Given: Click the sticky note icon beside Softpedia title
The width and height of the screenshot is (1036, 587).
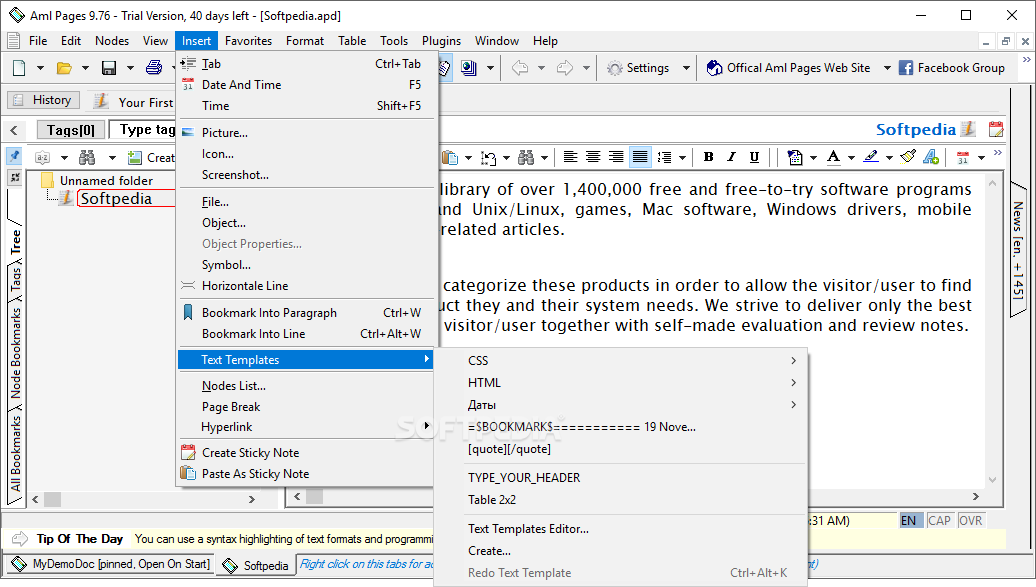Looking at the screenshot, I should (996, 130).
